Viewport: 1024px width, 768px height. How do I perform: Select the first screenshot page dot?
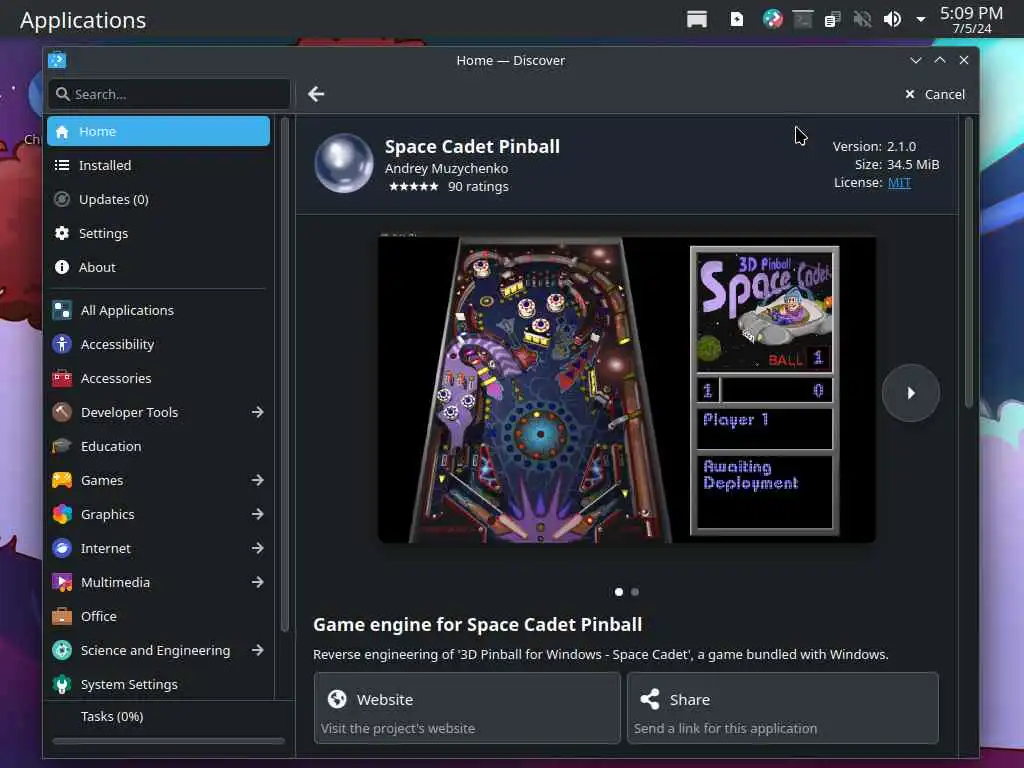[x=618, y=592]
